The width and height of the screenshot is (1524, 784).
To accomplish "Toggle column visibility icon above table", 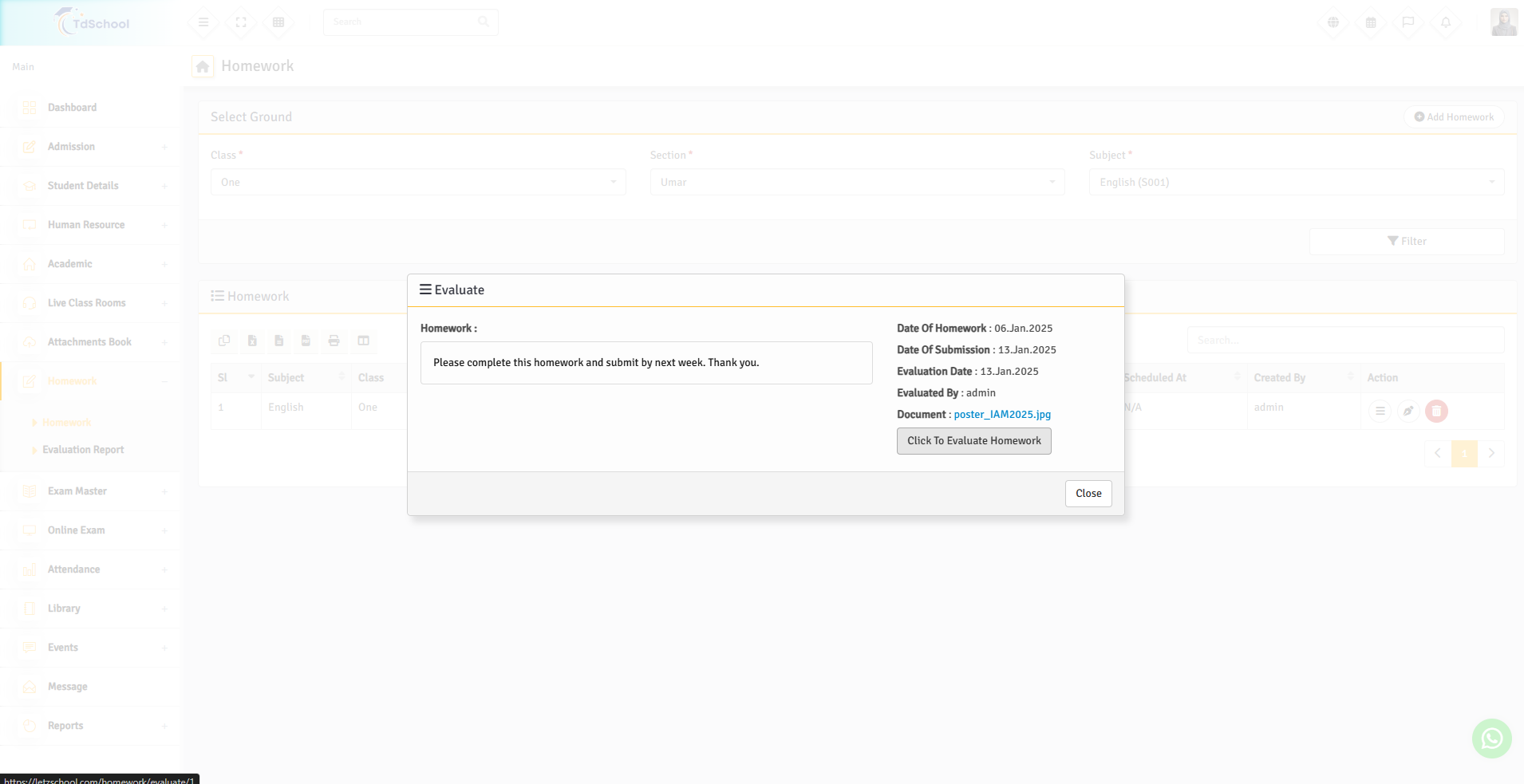I will (x=363, y=341).
